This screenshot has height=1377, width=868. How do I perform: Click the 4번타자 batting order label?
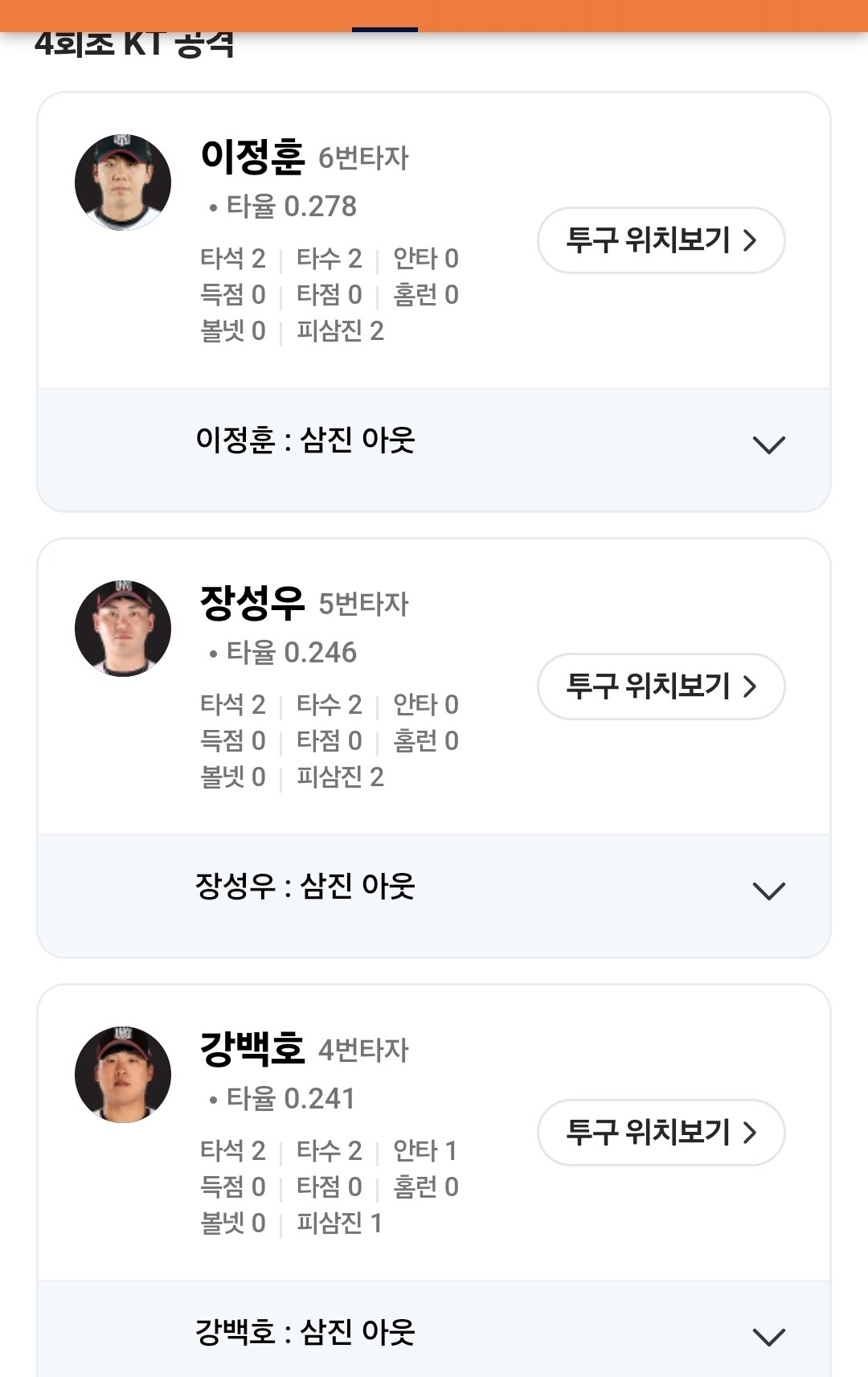(x=363, y=1050)
